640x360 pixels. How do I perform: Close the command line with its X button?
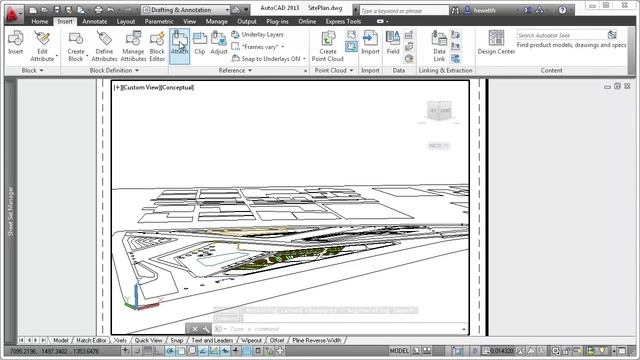[x=195, y=329]
